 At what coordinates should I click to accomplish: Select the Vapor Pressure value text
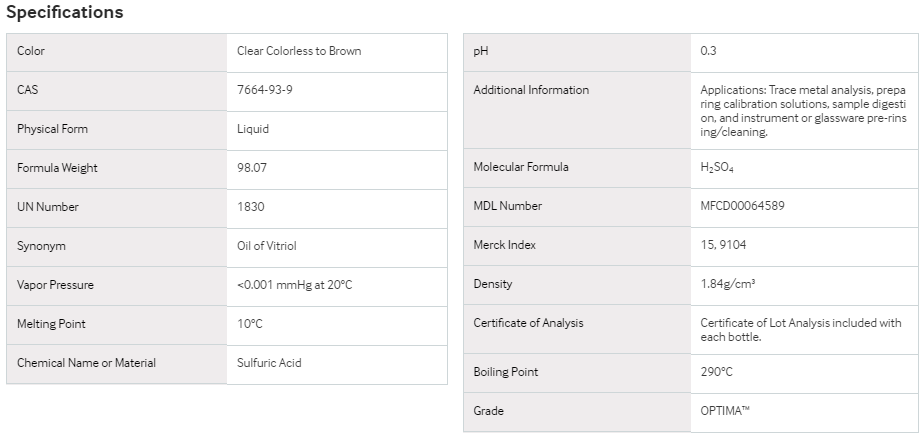(x=294, y=285)
